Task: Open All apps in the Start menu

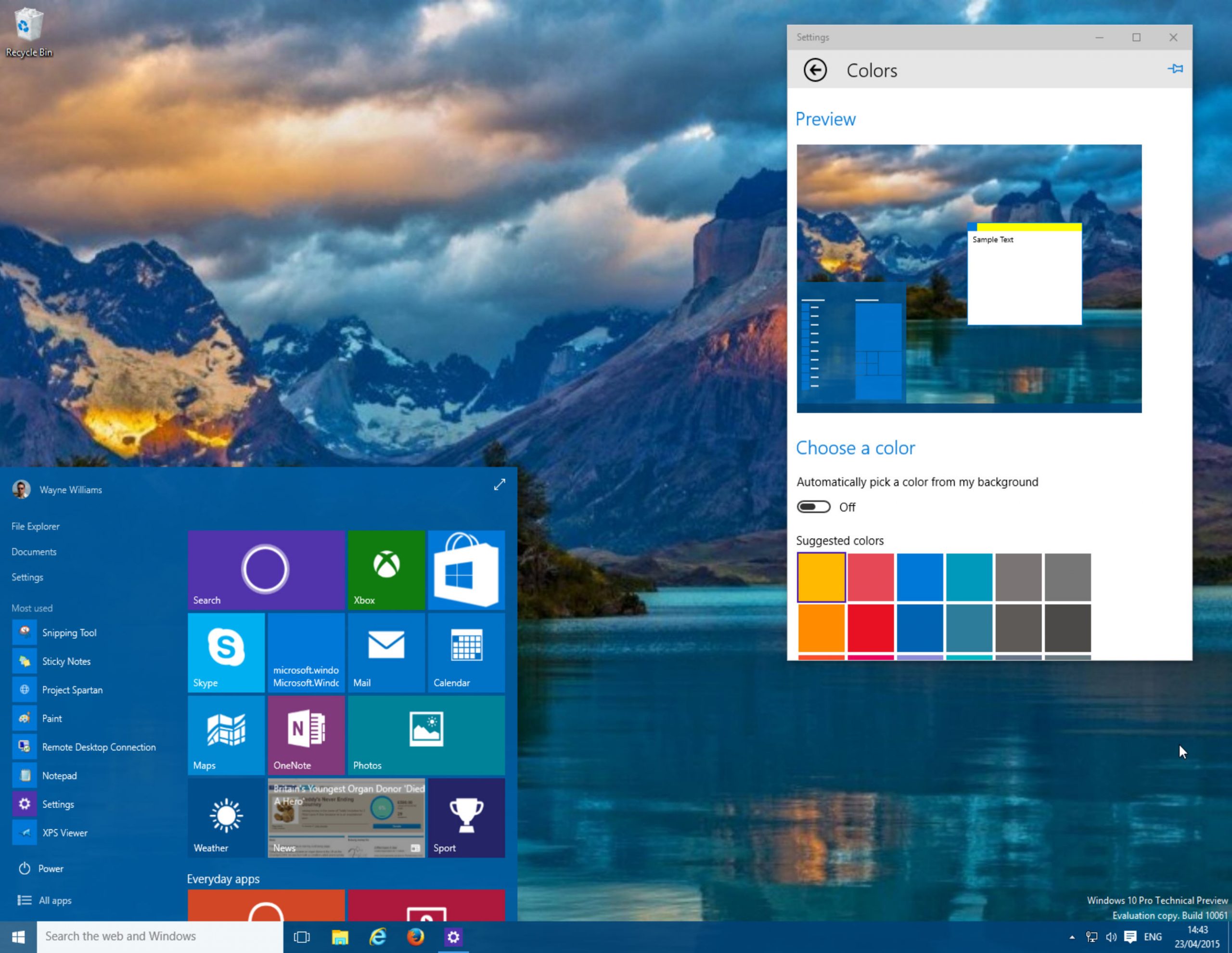Action: 55,900
